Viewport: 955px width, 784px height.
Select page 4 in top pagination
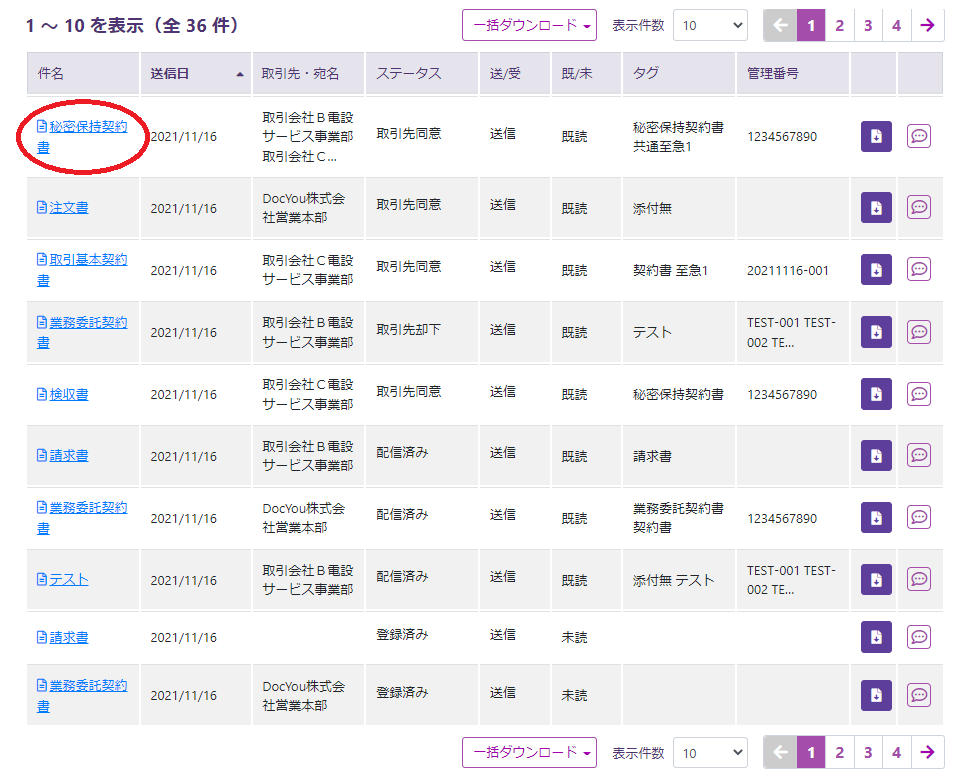tap(897, 26)
